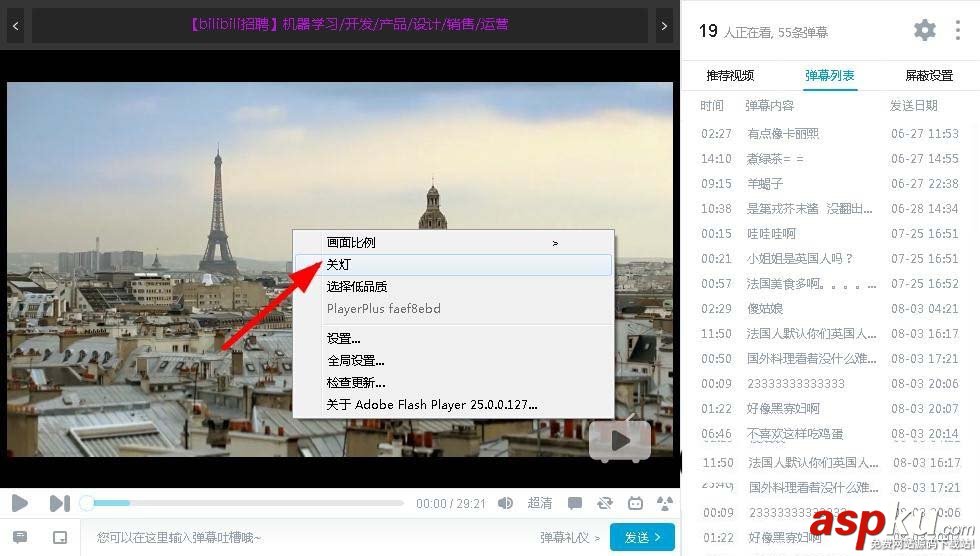Toggle danmaku display speech bubble icon
Image resolution: width=980 pixels, height=556 pixels.
(574, 503)
